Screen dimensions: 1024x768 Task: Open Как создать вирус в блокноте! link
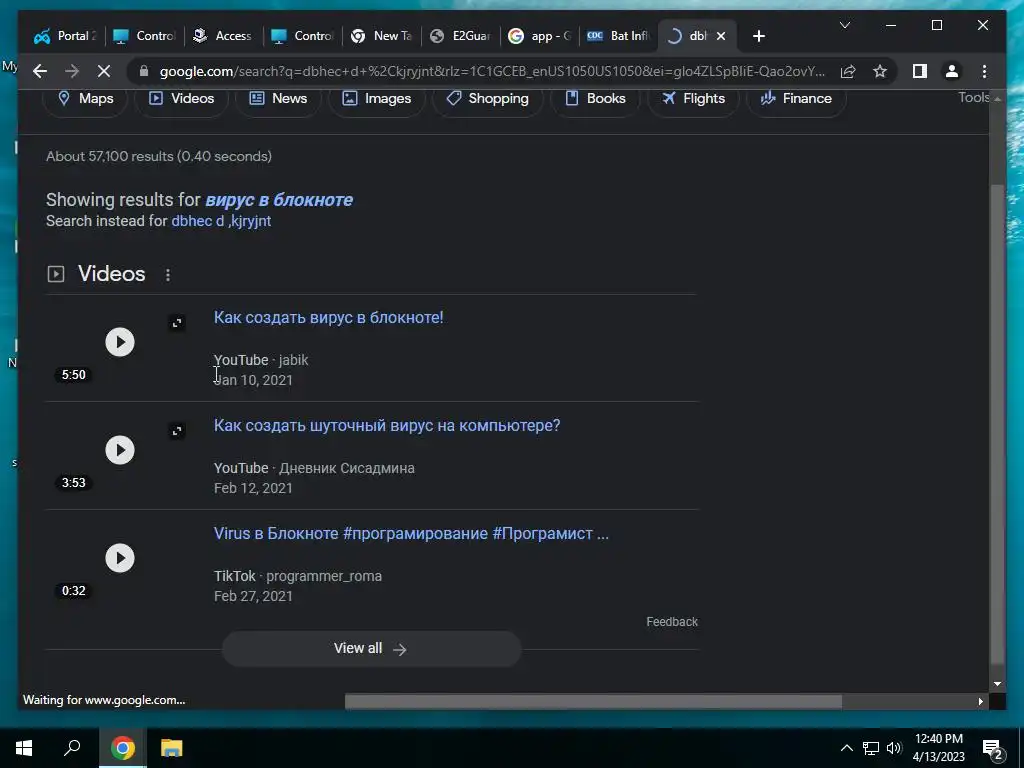click(x=328, y=317)
